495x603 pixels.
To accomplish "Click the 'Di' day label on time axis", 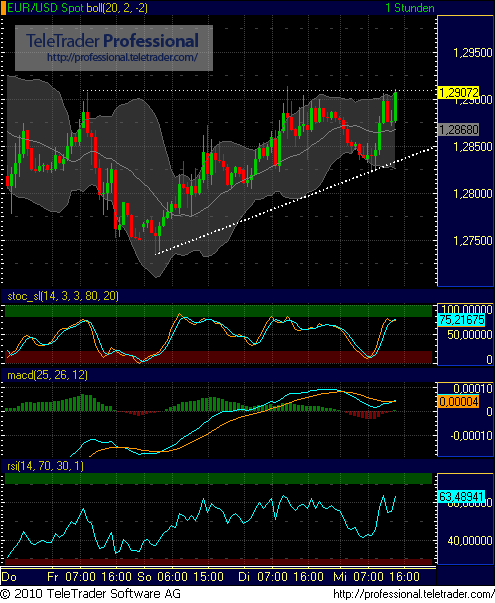I will (x=244, y=577).
